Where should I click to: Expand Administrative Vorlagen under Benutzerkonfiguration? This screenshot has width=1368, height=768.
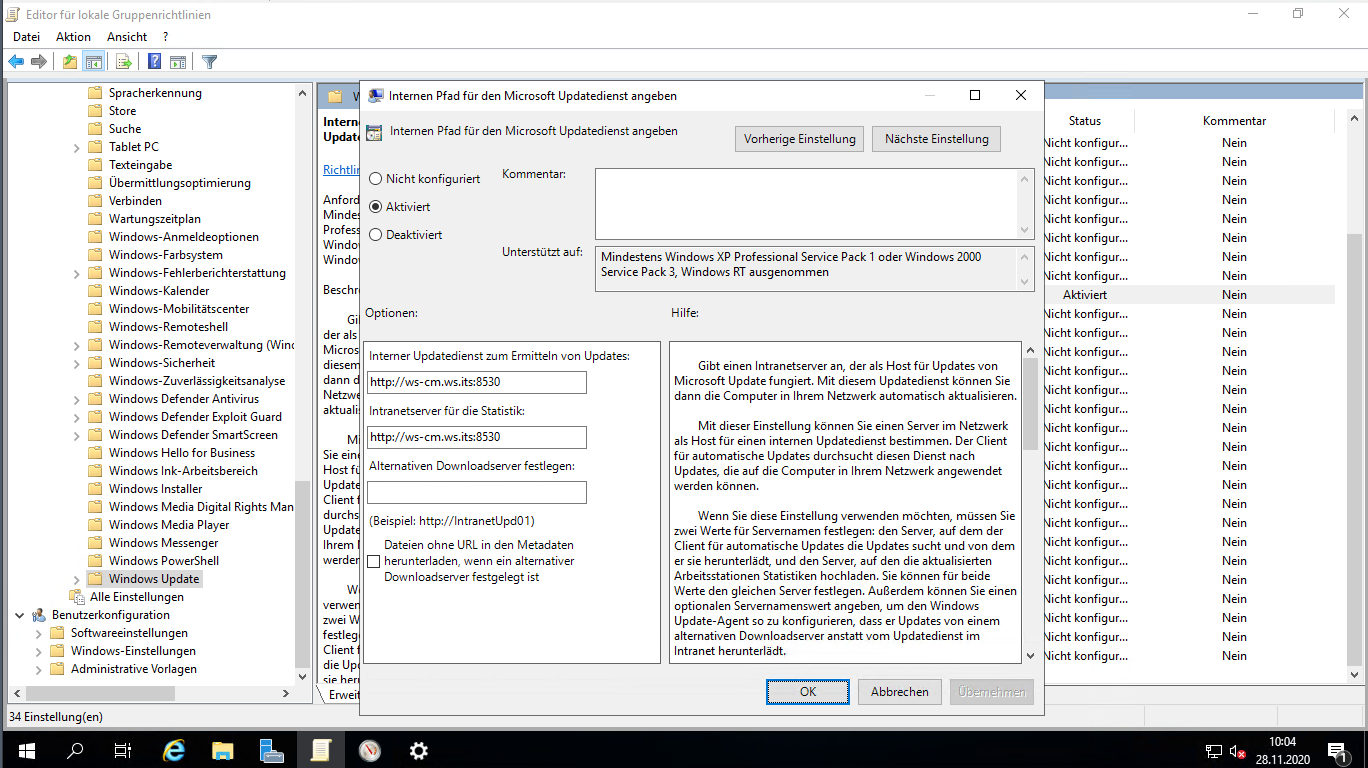(x=39, y=669)
